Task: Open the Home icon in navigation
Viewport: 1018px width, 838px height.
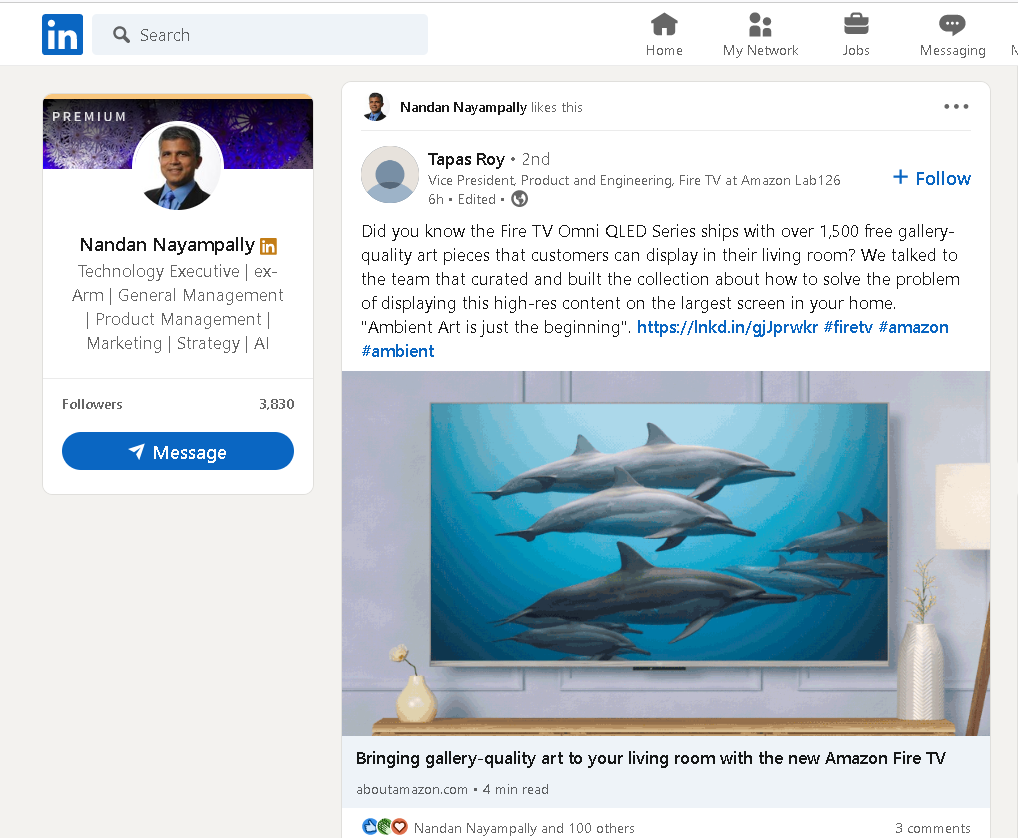Action: 664,24
